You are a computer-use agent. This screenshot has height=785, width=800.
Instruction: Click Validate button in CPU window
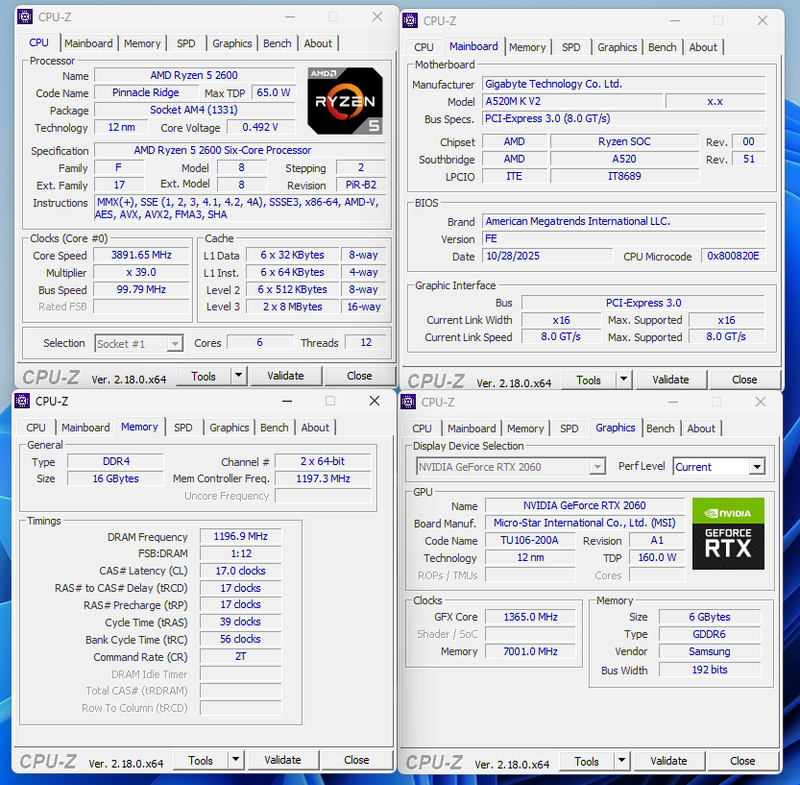[x=286, y=376]
